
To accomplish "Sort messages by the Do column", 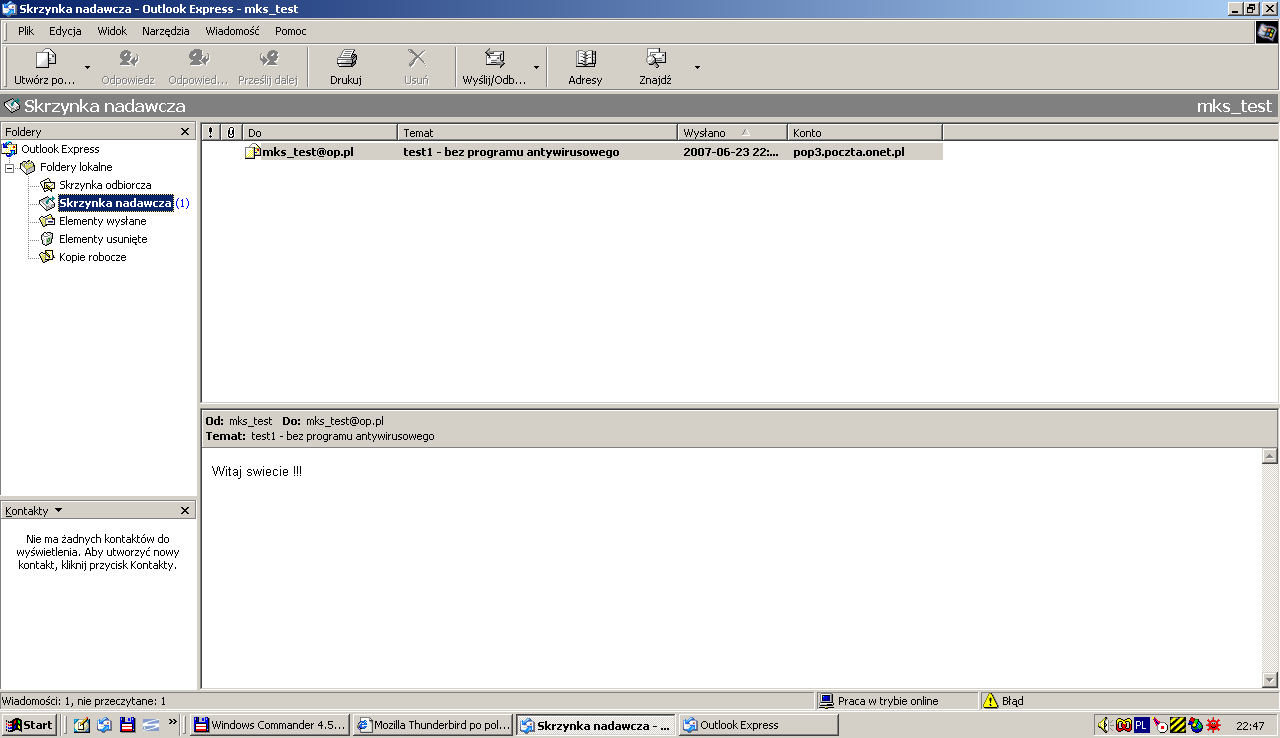I will 320,132.
